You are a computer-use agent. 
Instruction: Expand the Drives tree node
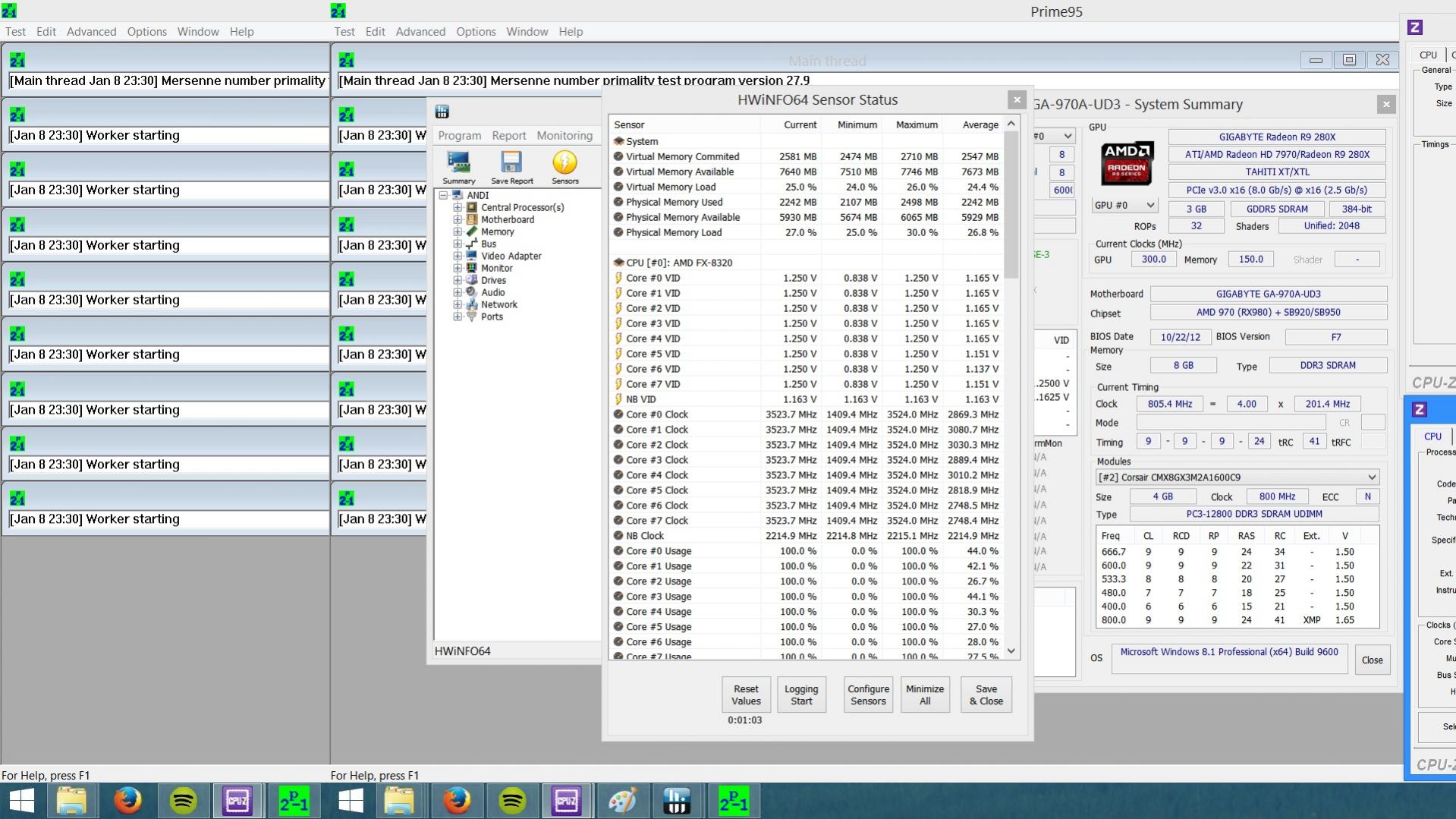(458, 280)
